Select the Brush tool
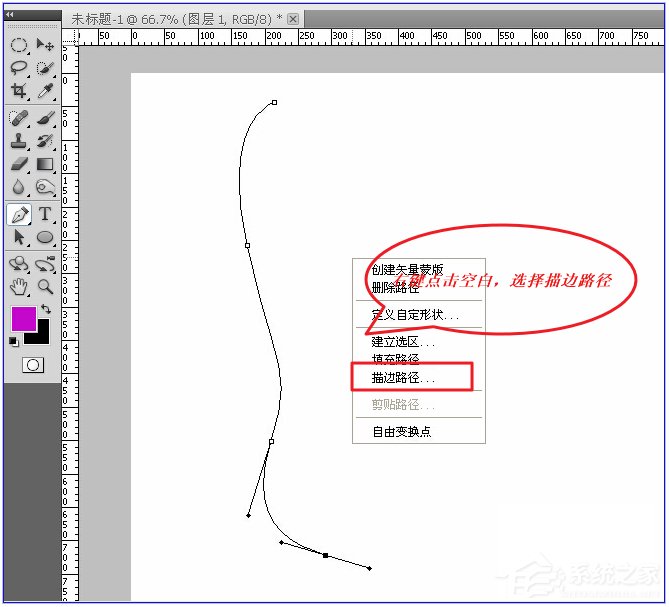 [x=45, y=118]
